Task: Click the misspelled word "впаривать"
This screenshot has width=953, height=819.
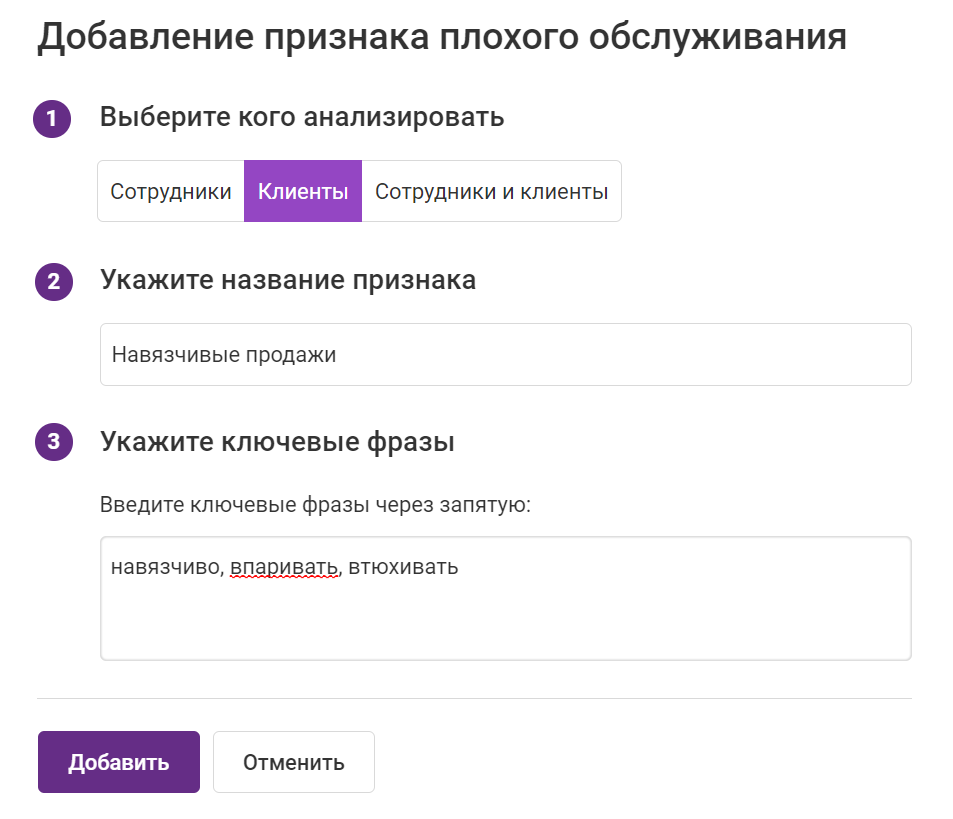Action: 284,568
